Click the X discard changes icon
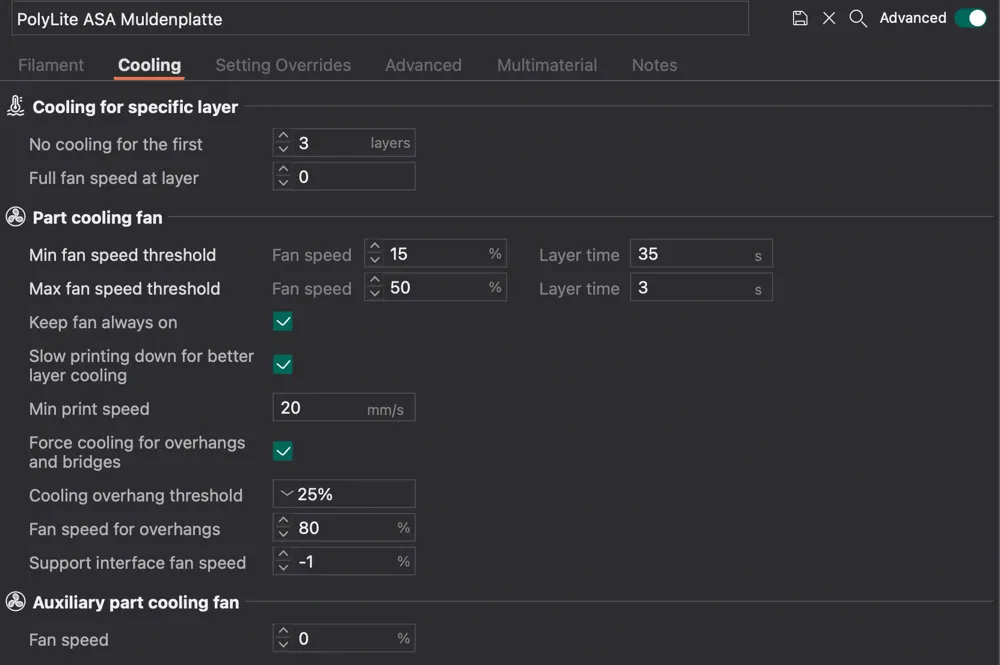Screen dimensions: 1000x665 pos(828,18)
